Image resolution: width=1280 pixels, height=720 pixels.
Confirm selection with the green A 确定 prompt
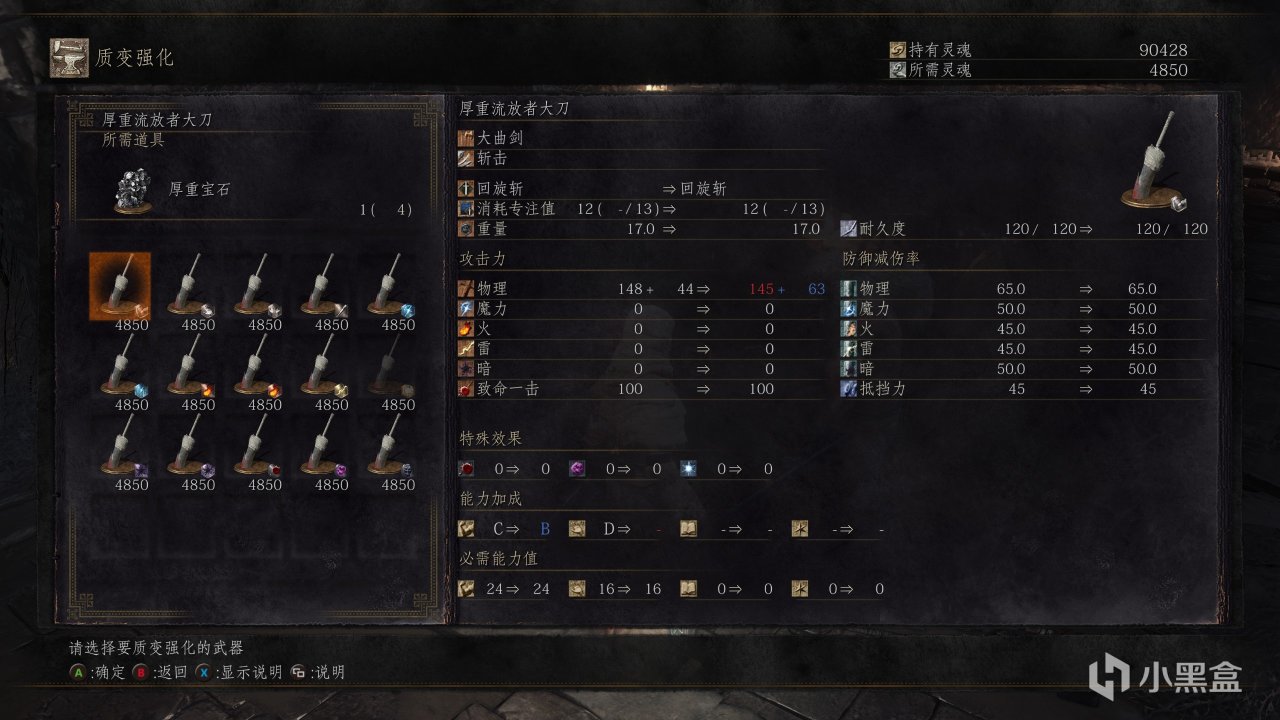pyautogui.click(x=97, y=672)
